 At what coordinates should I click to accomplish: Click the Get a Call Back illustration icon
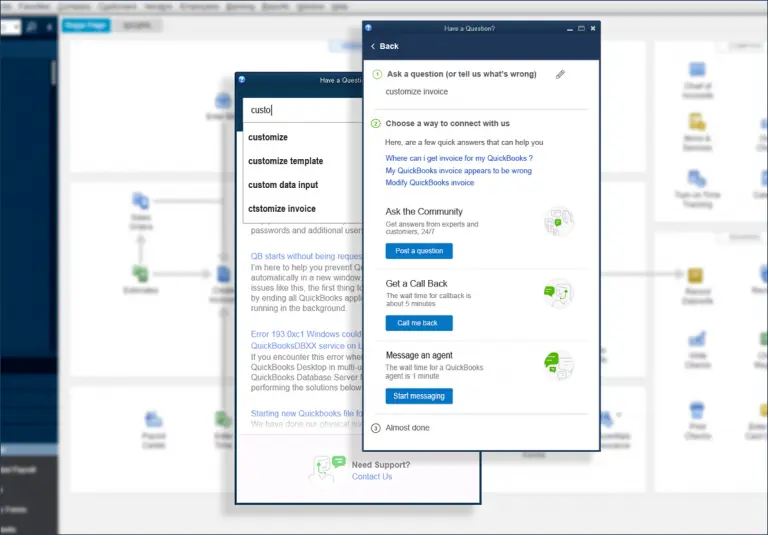point(559,293)
